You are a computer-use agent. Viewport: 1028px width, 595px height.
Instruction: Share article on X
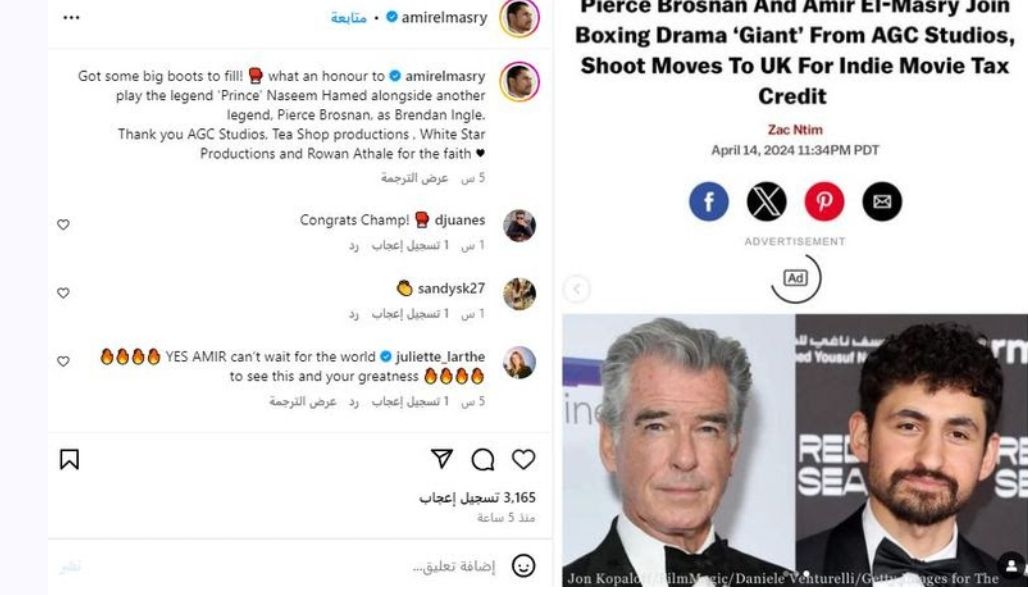[766, 201]
